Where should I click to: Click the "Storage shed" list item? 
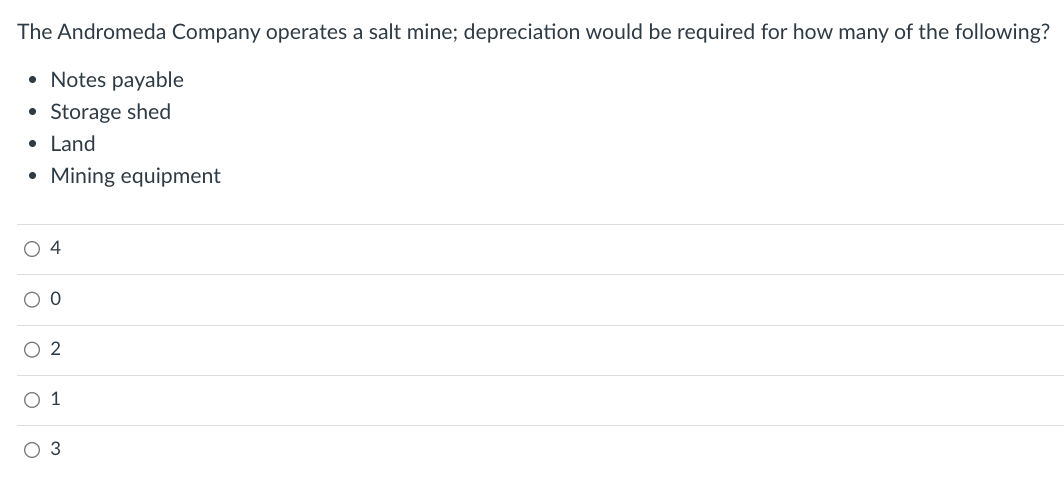point(111,112)
